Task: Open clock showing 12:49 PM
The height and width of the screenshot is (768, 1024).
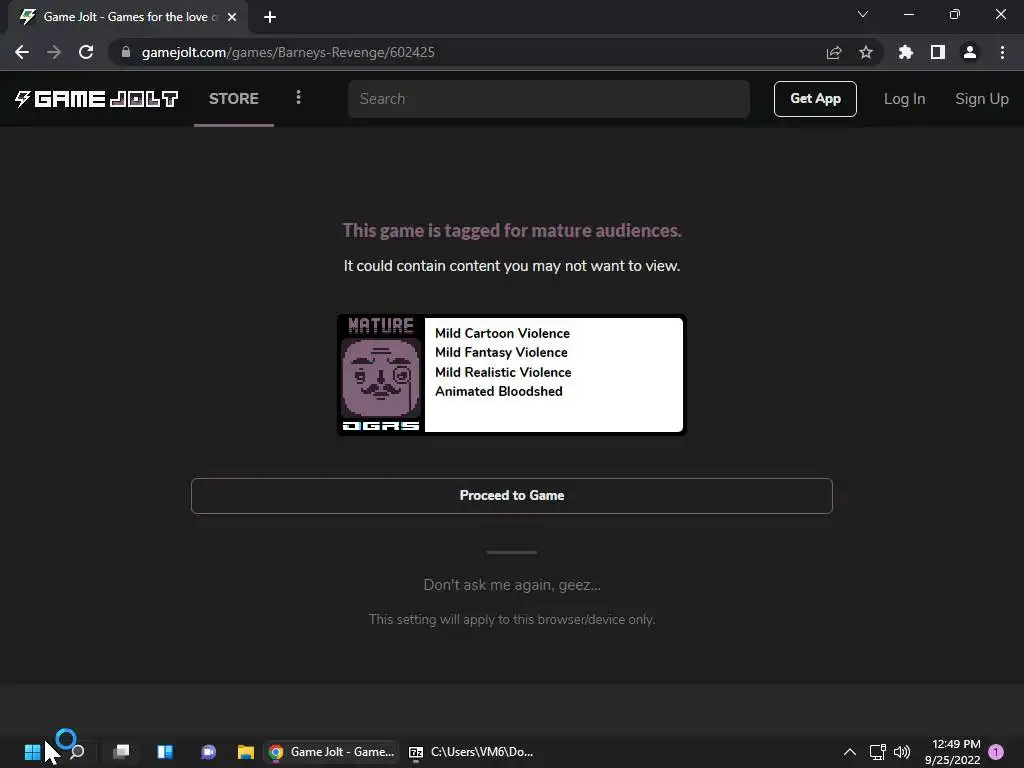Action: coord(953,752)
